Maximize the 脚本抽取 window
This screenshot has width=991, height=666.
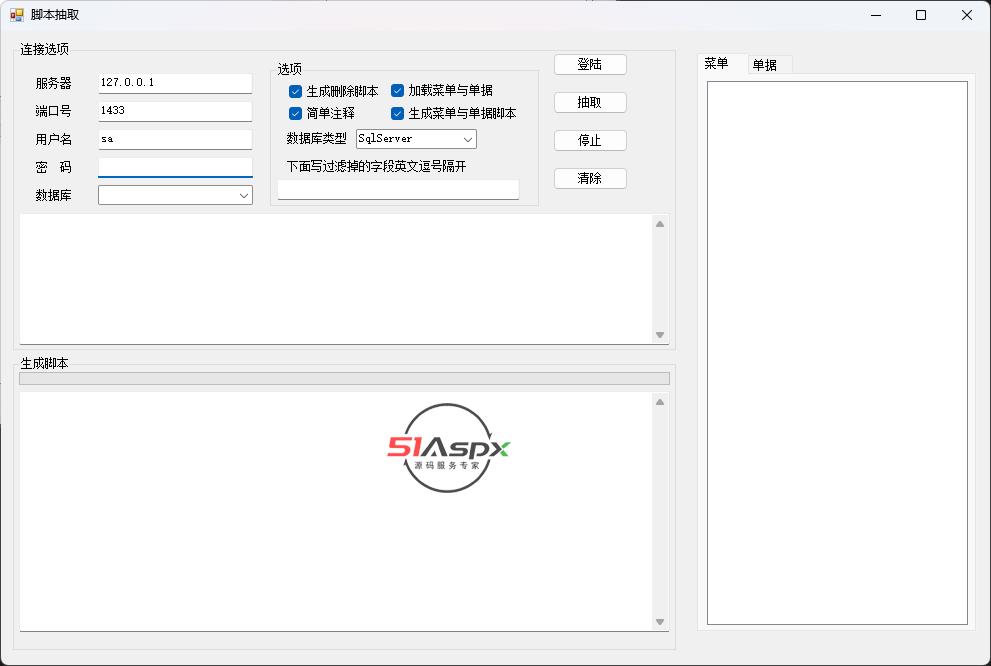(x=921, y=15)
